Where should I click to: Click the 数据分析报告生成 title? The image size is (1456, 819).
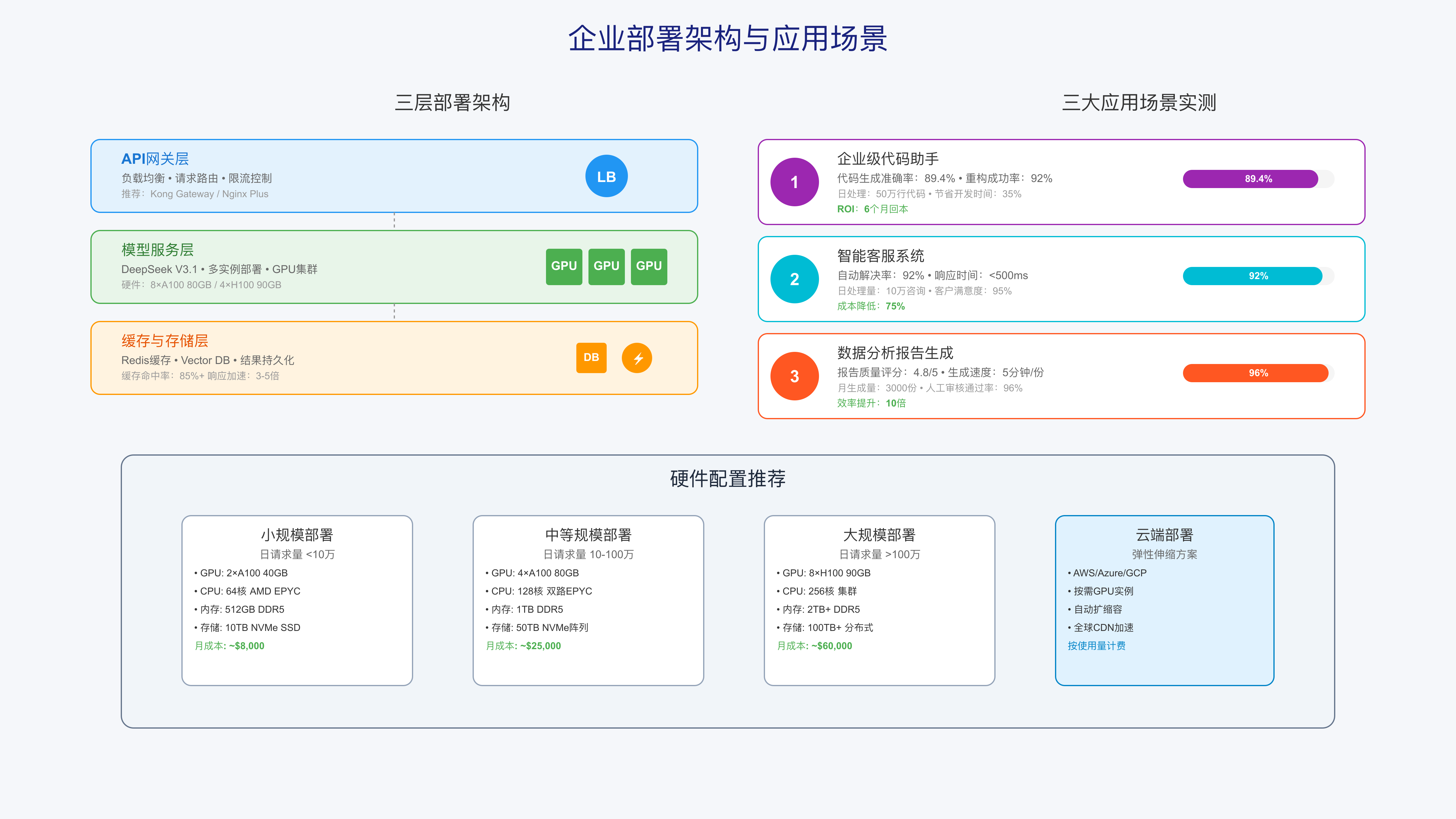pyautogui.click(x=895, y=353)
